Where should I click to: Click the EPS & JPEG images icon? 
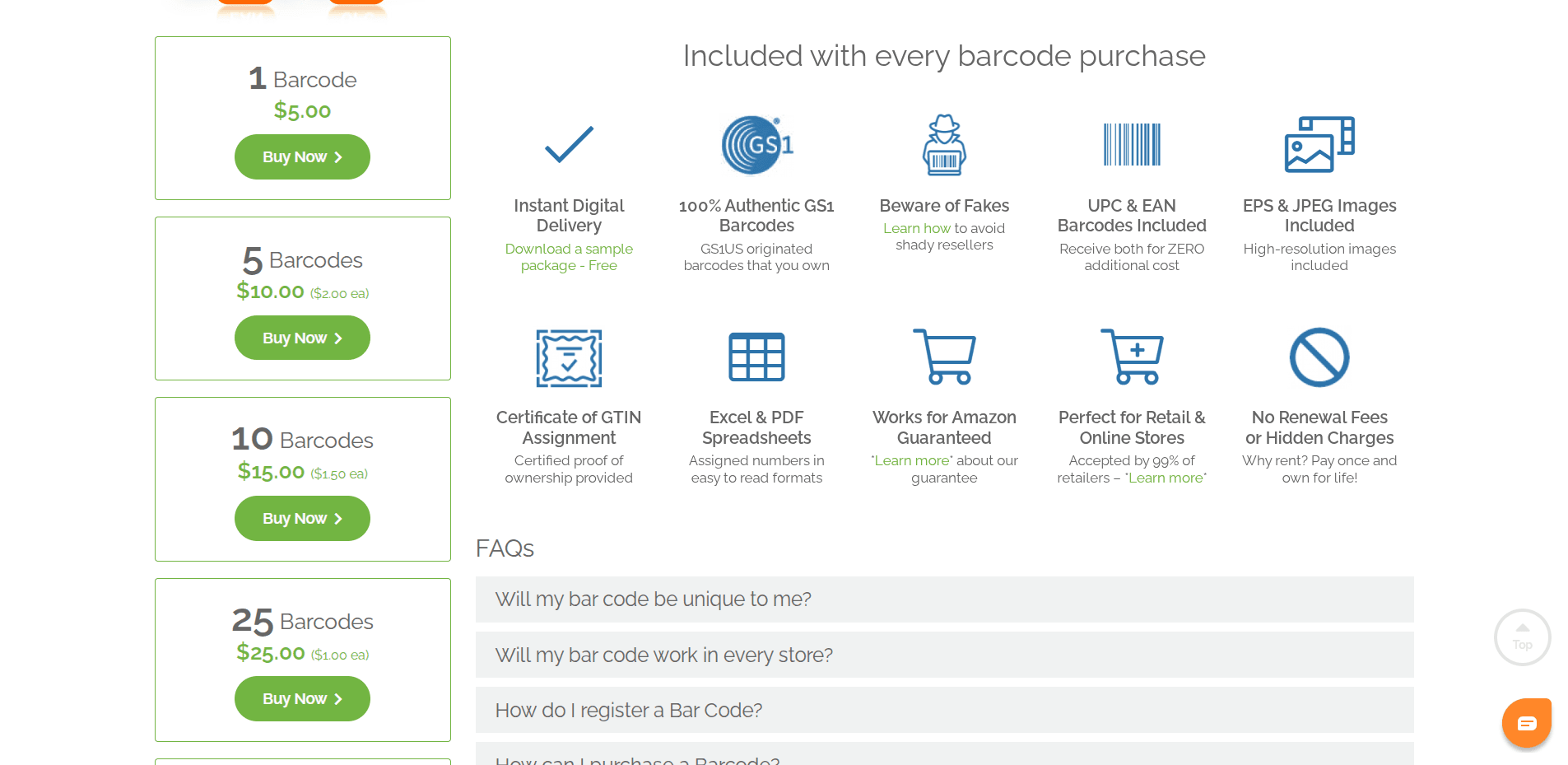(1319, 145)
